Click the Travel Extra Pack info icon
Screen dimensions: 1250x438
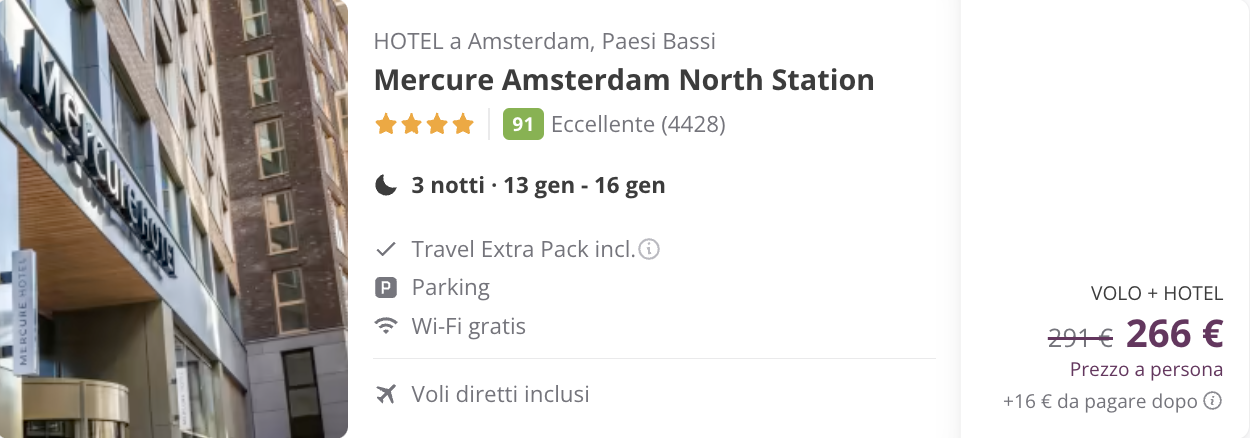point(649,249)
